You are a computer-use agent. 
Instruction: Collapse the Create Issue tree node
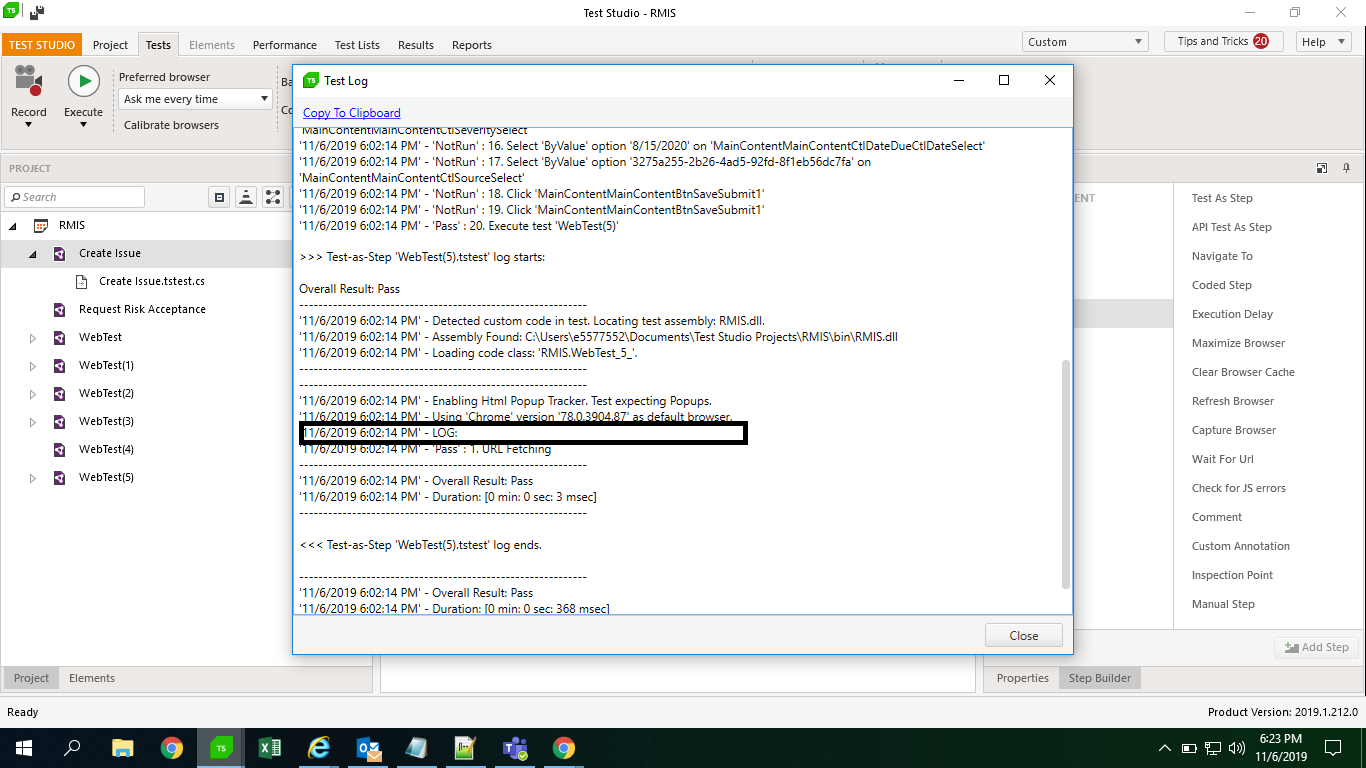click(32, 254)
